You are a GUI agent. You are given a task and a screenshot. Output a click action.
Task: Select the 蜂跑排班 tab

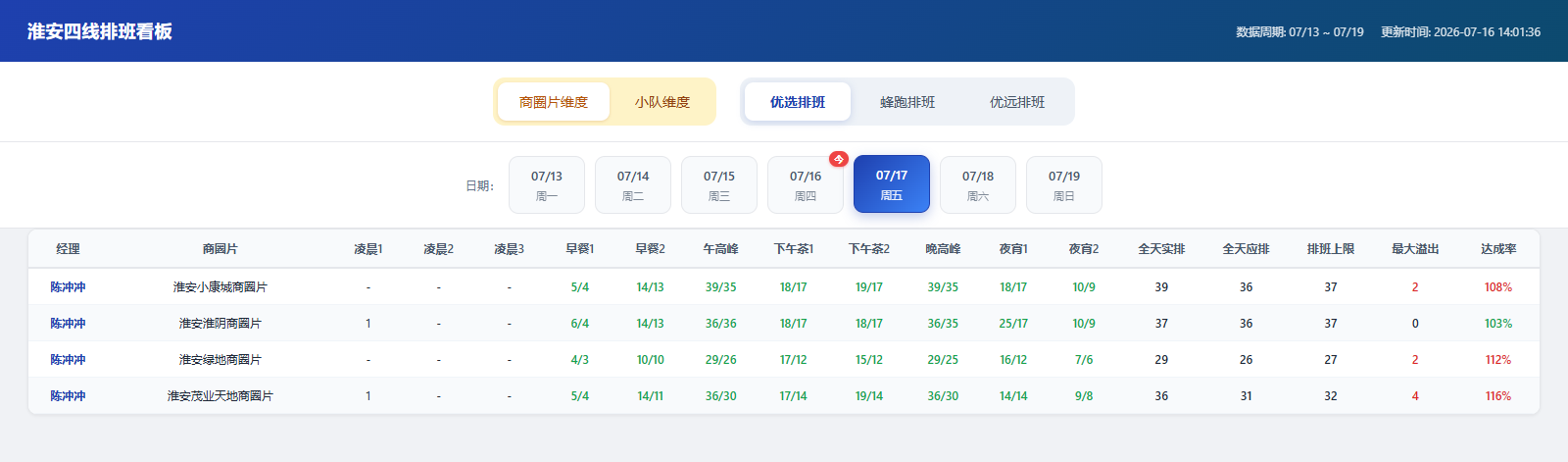tap(907, 102)
